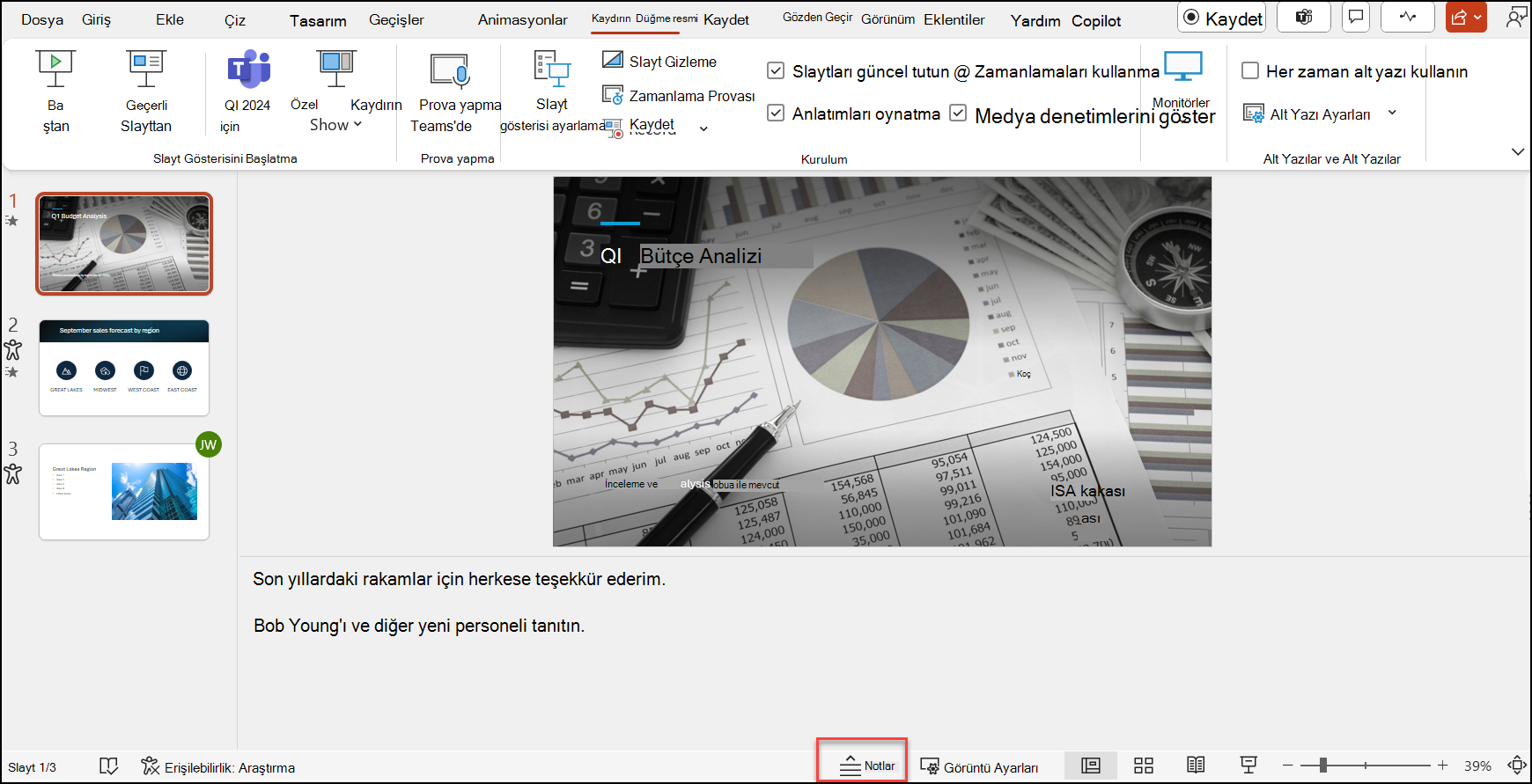
Task: Click the Kaydet record icon in Kurulum
Action: (x=613, y=128)
